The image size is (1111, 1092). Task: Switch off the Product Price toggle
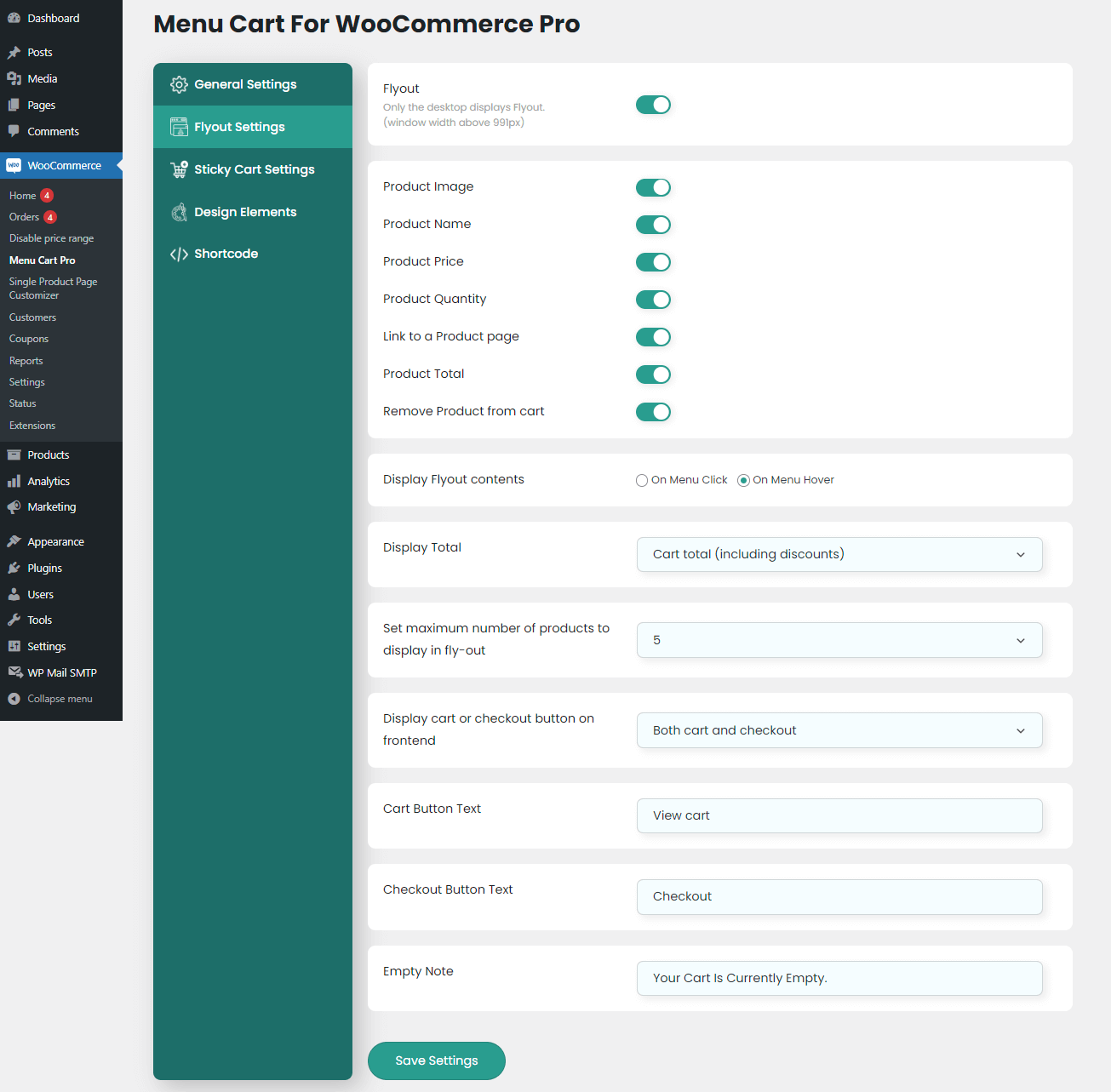[x=653, y=262]
